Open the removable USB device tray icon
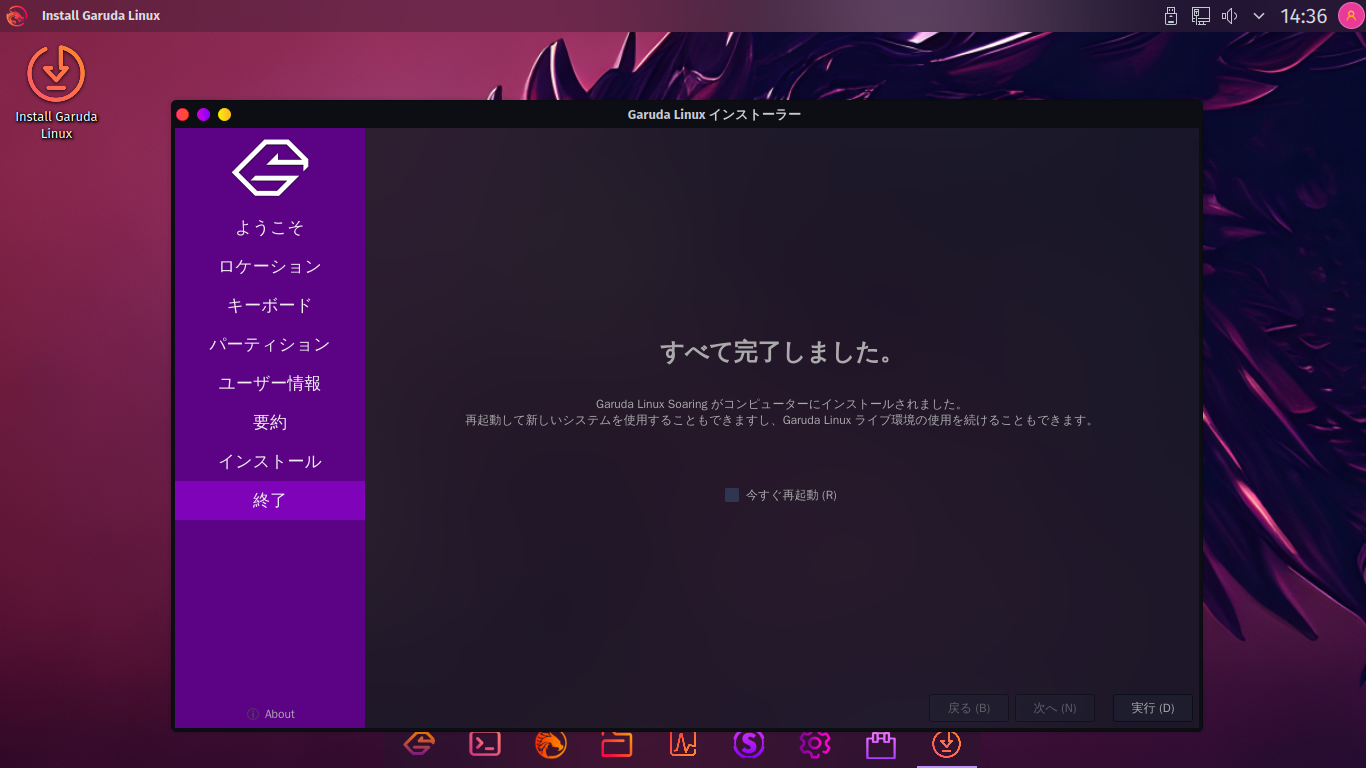Screen dimensions: 1366x768 [x=1171, y=16]
